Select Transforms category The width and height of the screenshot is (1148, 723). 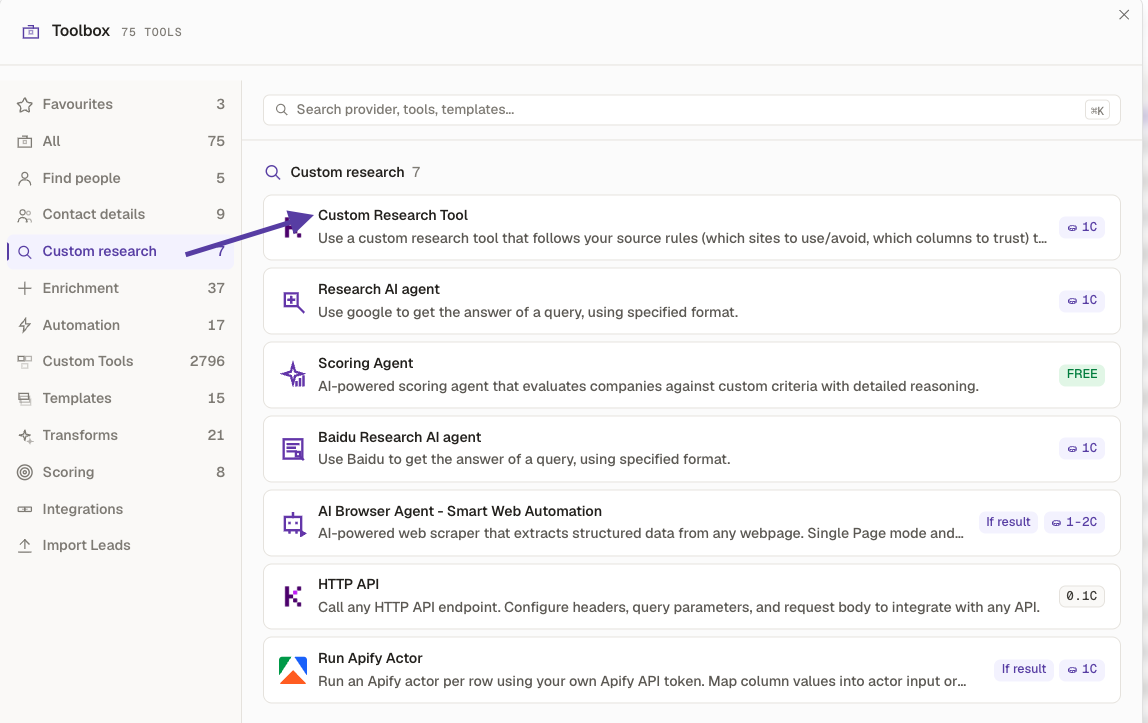(x=120, y=435)
